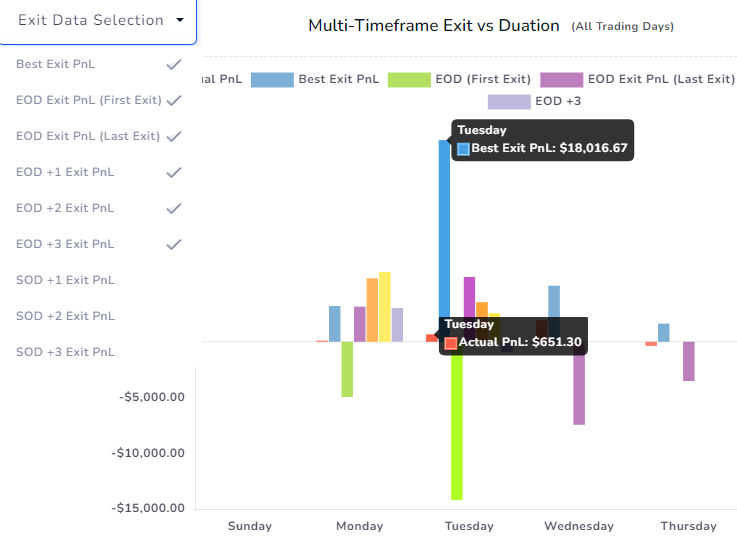Image resolution: width=737 pixels, height=542 pixels.
Task: Click the purple Wednesday negative bar
Action: tap(579, 390)
